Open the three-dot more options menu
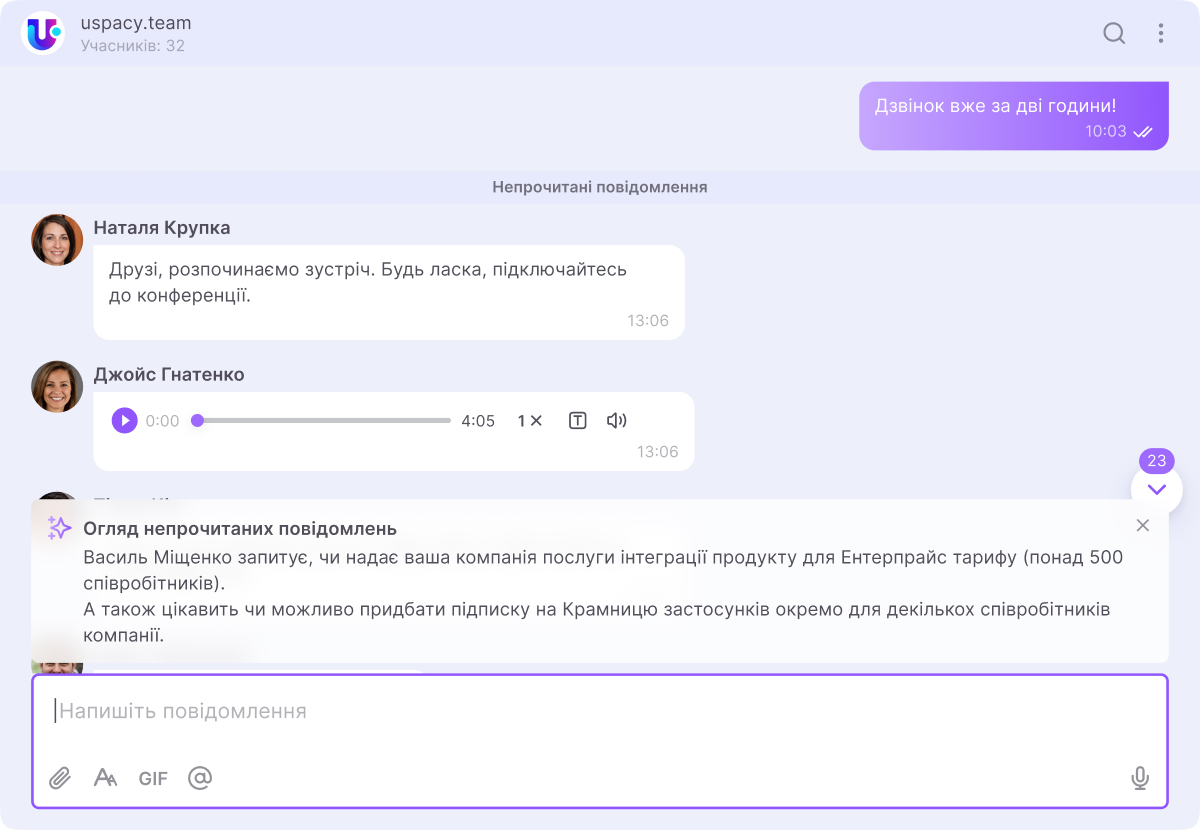Screen dimensions: 1200x830 tap(1161, 34)
